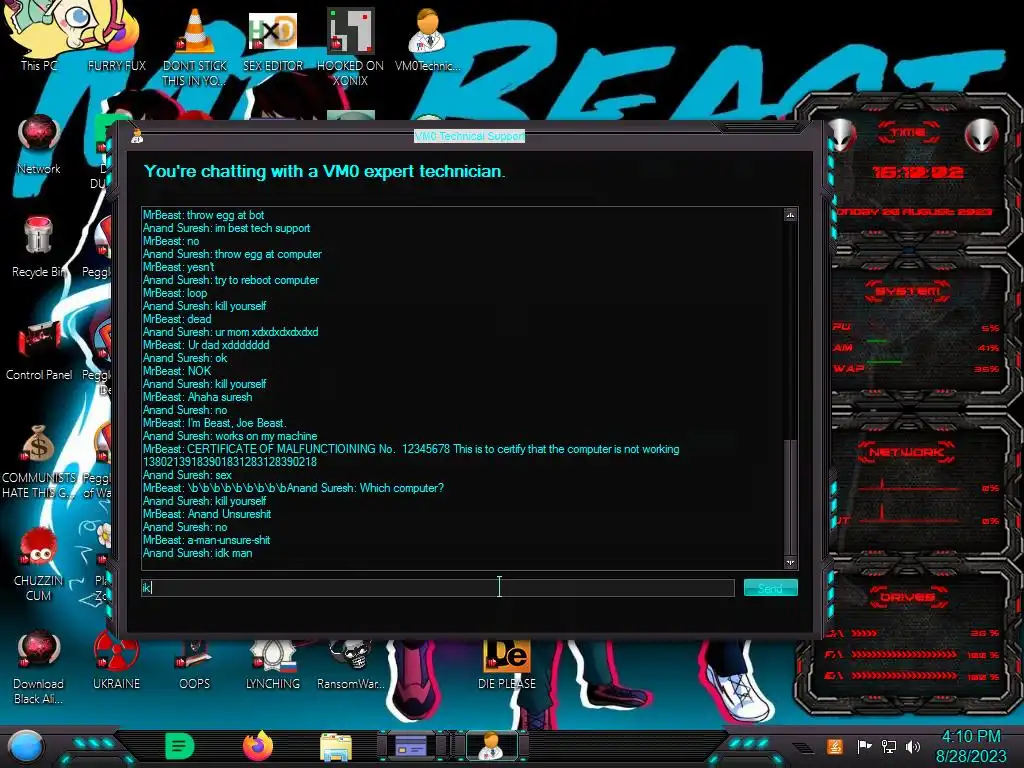Click the Send button in chat
The height and width of the screenshot is (768, 1024).
coord(771,588)
